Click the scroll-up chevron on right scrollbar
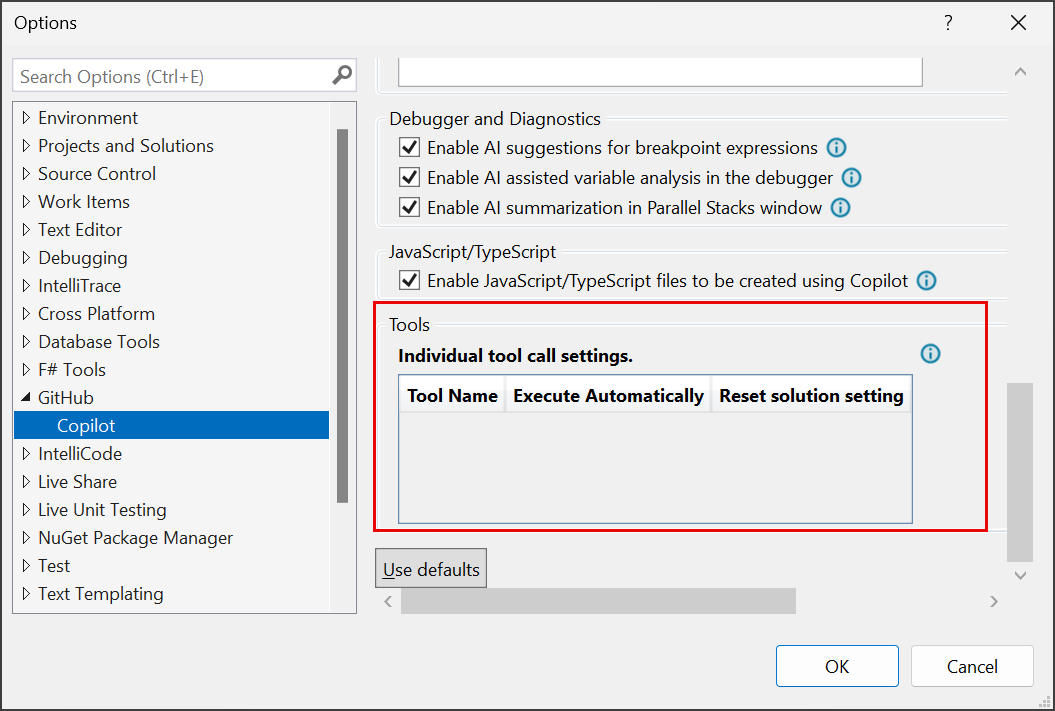The image size is (1055, 711). pyautogui.click(x=1020, y=72)
